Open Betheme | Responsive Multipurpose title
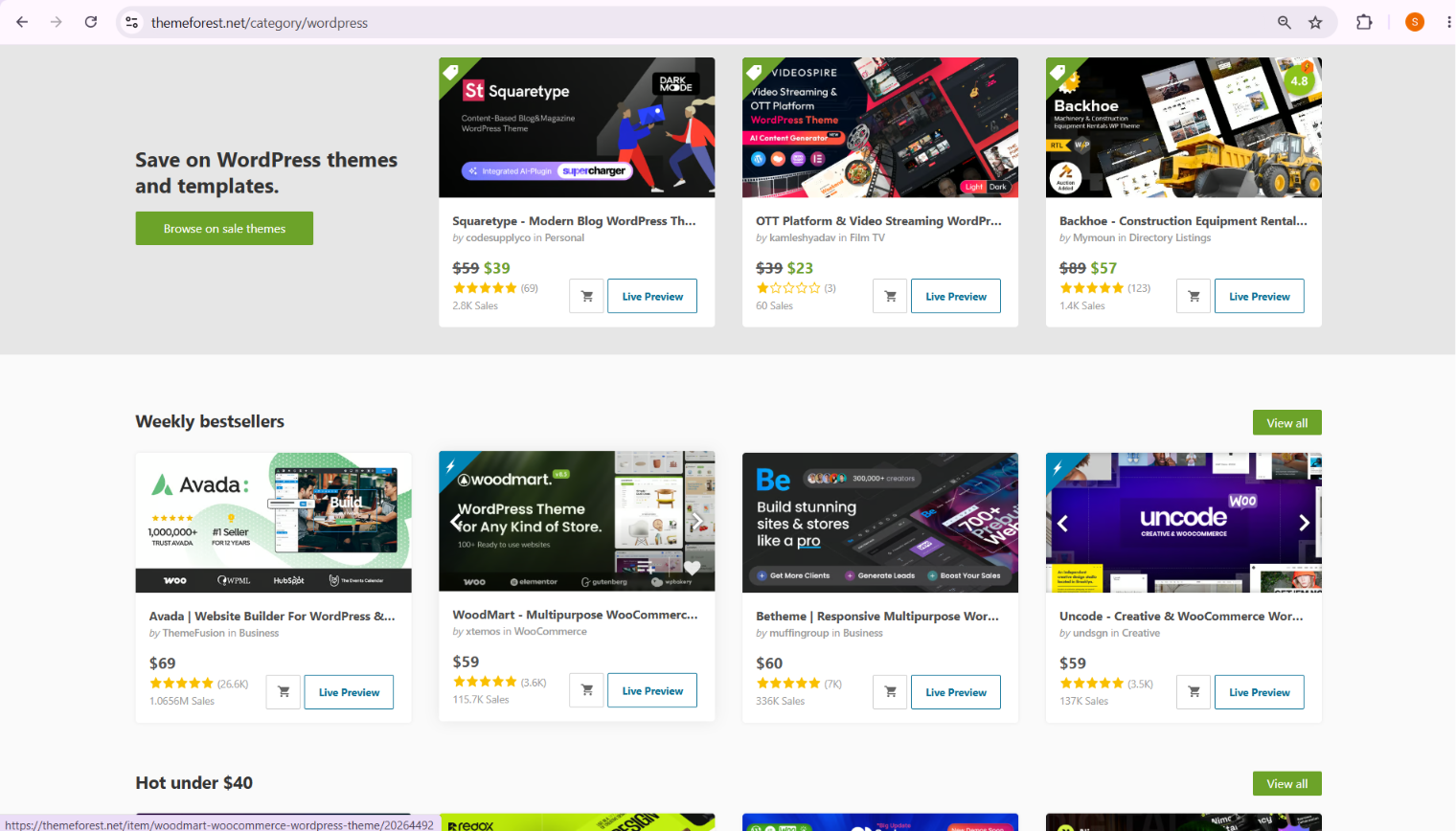 point(877,616)
